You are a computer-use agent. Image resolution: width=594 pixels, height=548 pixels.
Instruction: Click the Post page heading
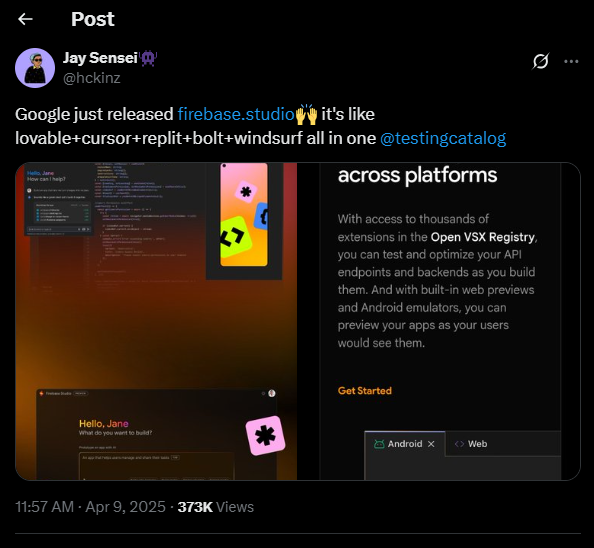click(x=92, y=19)
